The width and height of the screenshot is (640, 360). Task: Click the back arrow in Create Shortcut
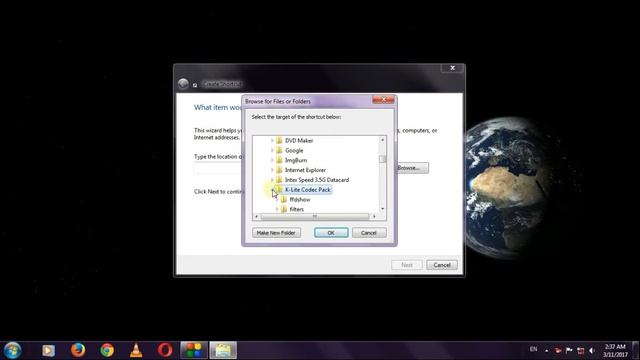pyautogui.click(x=183, y=84)
